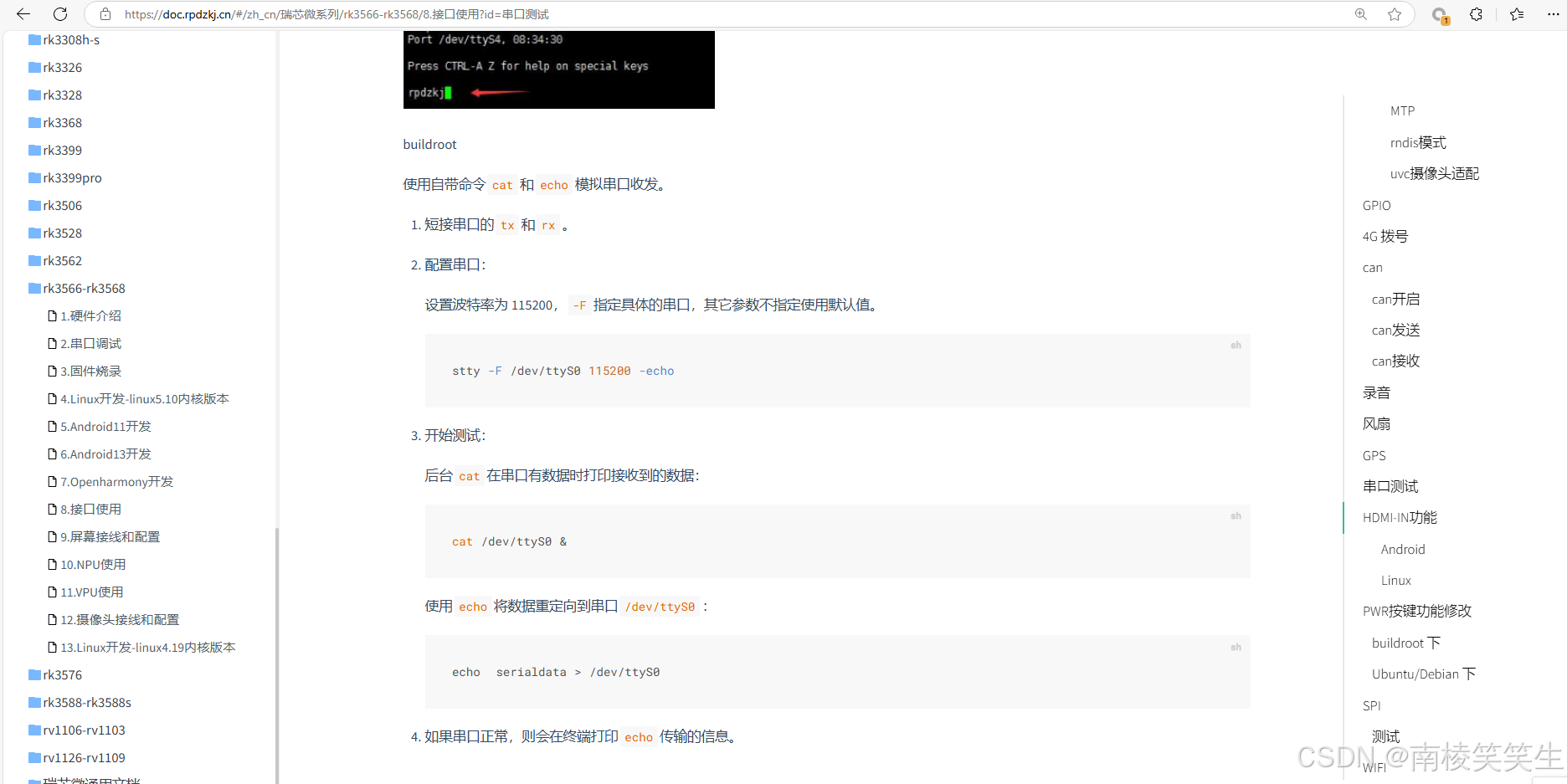Open the 11.VPU使用 page
1567x784 pixels.
coord(85,592)
